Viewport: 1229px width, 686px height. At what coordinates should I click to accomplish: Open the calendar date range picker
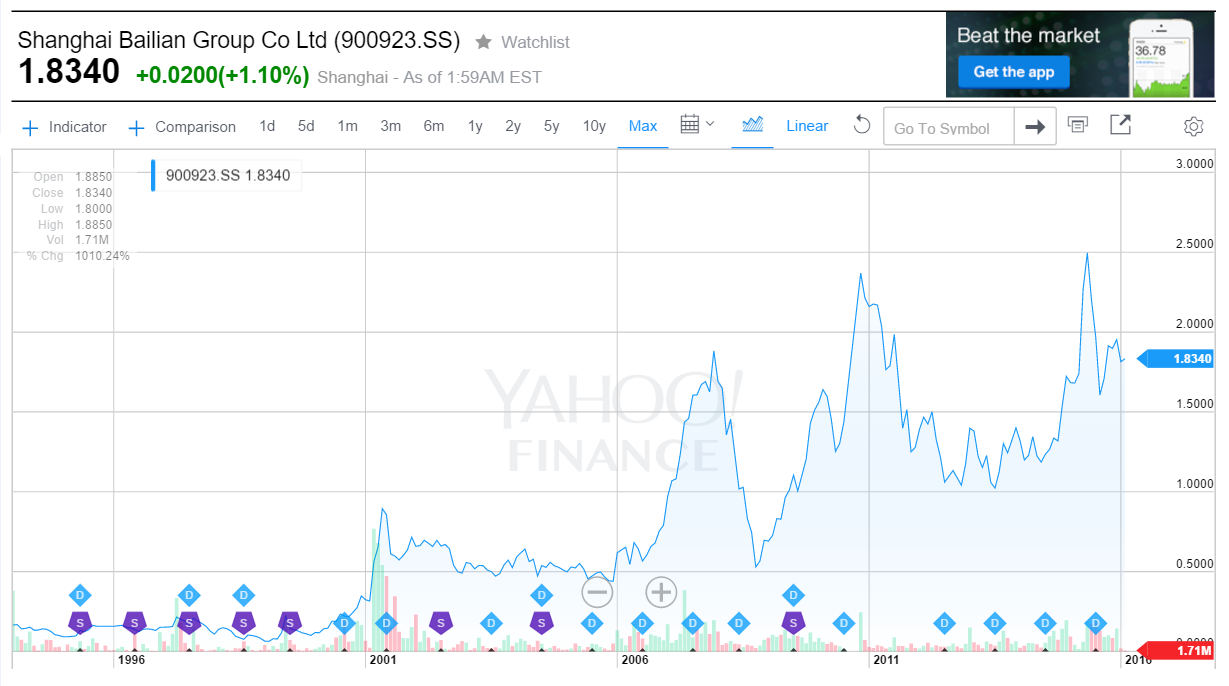pyautogui.click(x=697, y=125)
